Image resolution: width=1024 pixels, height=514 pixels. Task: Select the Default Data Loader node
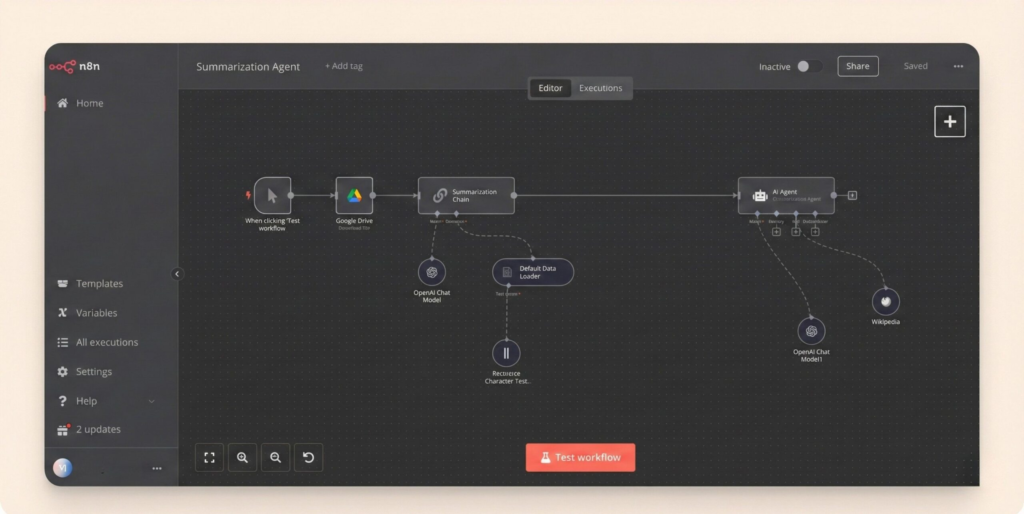(x=533, y=272)
